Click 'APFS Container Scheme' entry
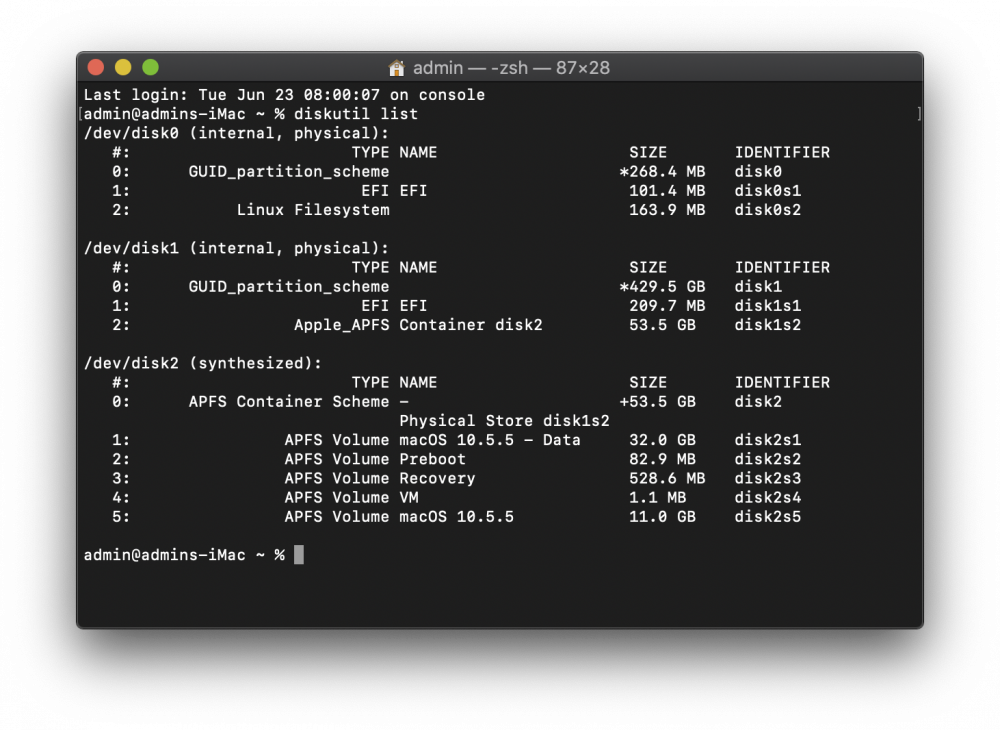Screen dimensions: 1000x730 click(289, 401)
